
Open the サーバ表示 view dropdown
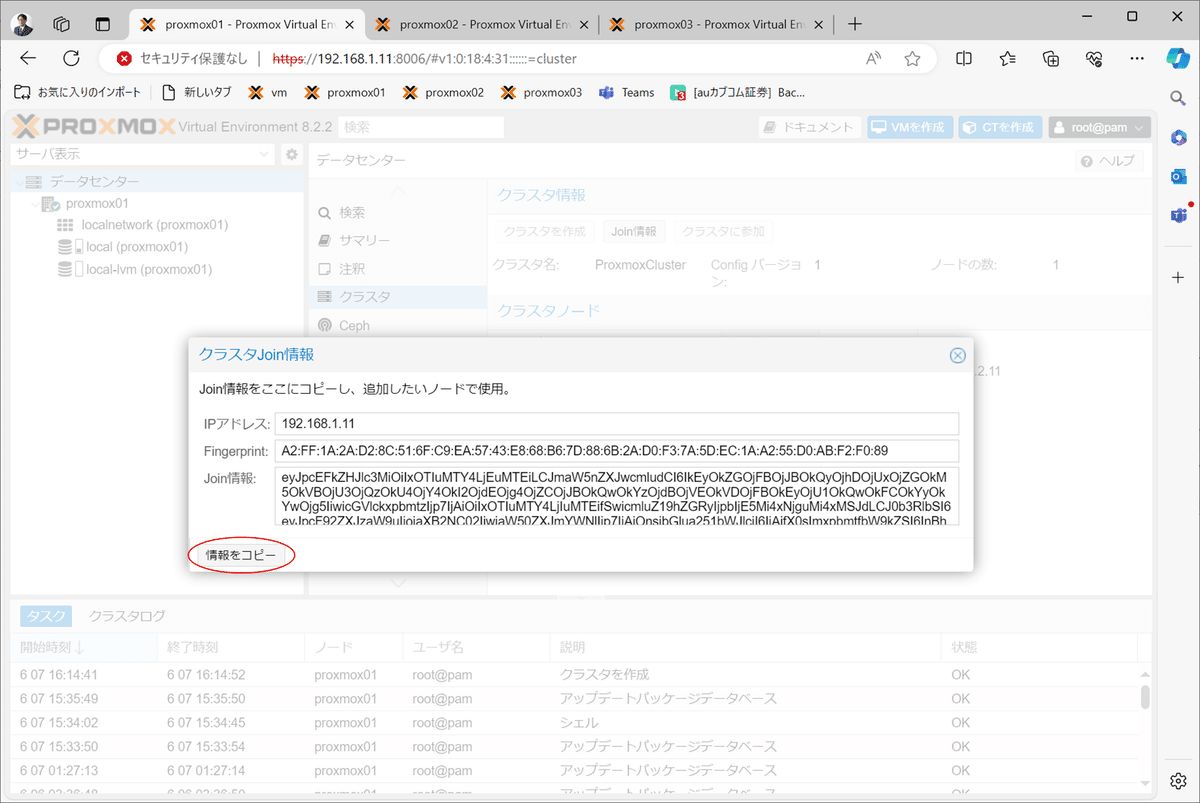coord(141,154)
